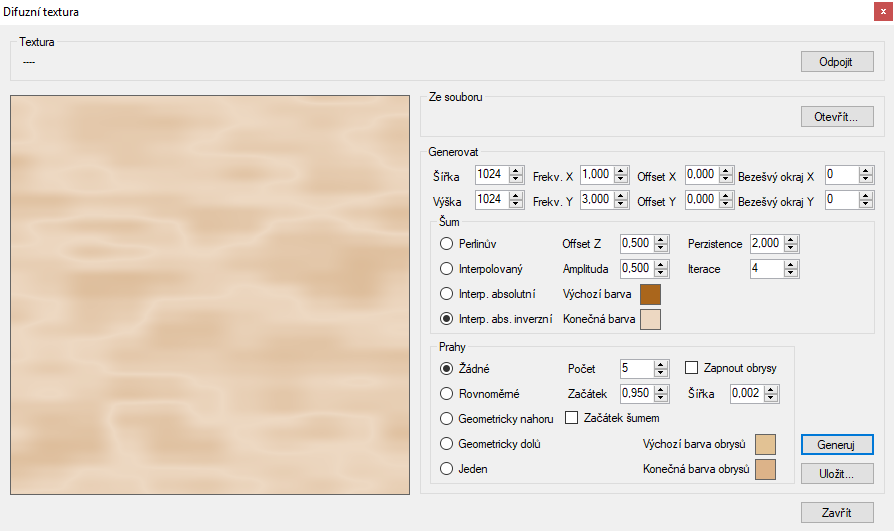Check the Začátek šumem checkbox
894x531 pixels.
pyautogui.click(x=573, y=417)
